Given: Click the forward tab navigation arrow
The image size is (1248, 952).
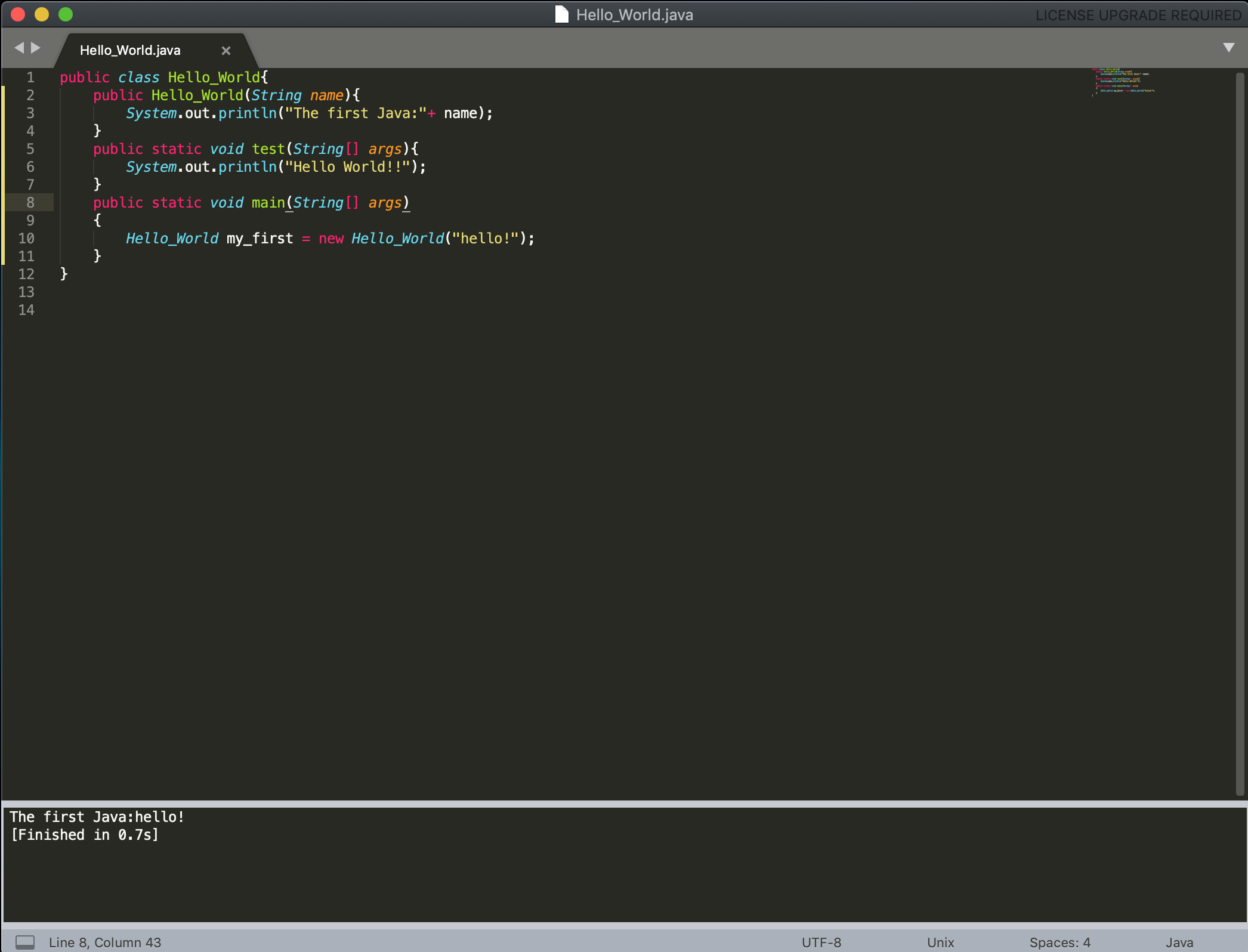Looking at the screenshot, I should pyautogui.click(x=36, y=48).
